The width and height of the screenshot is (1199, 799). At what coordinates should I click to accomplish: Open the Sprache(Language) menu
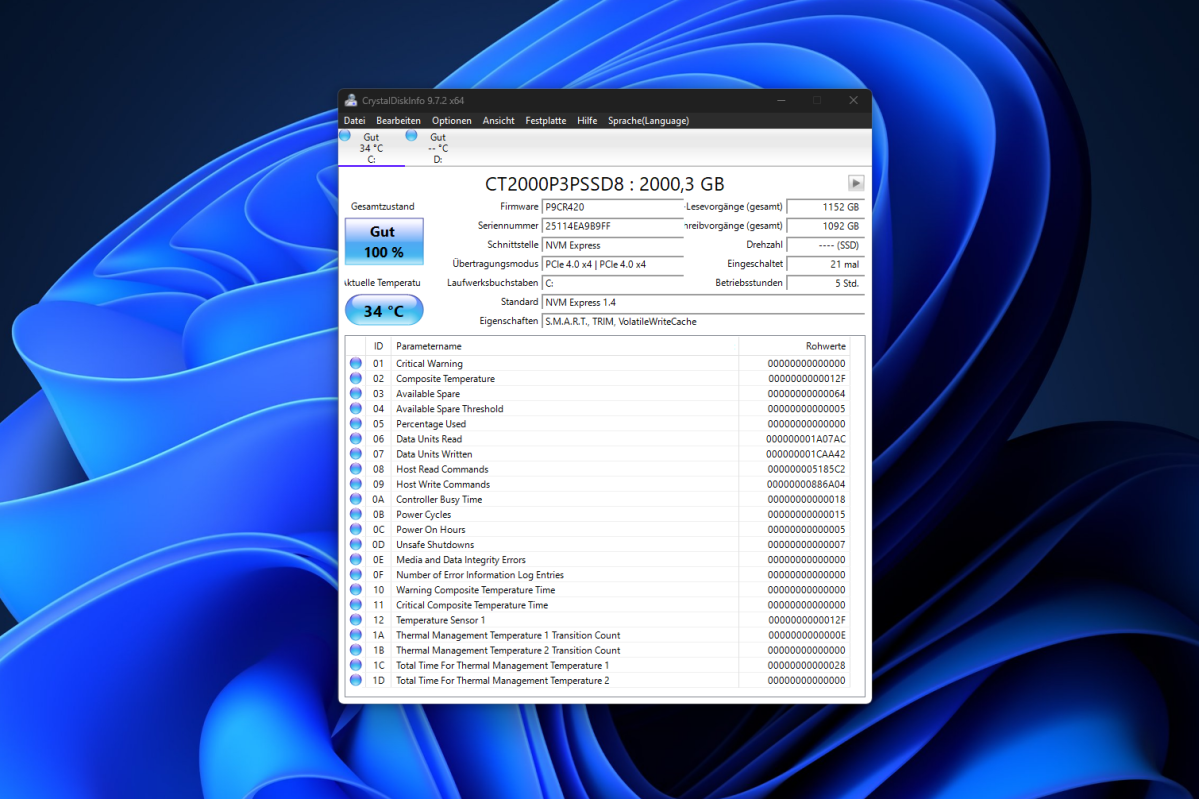point(648,120)
